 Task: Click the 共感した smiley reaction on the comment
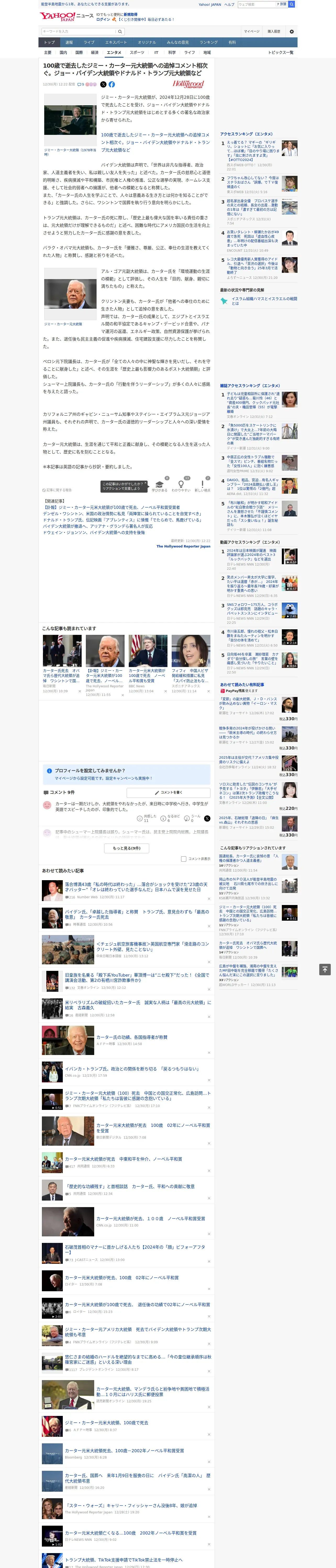coord(140,819)
